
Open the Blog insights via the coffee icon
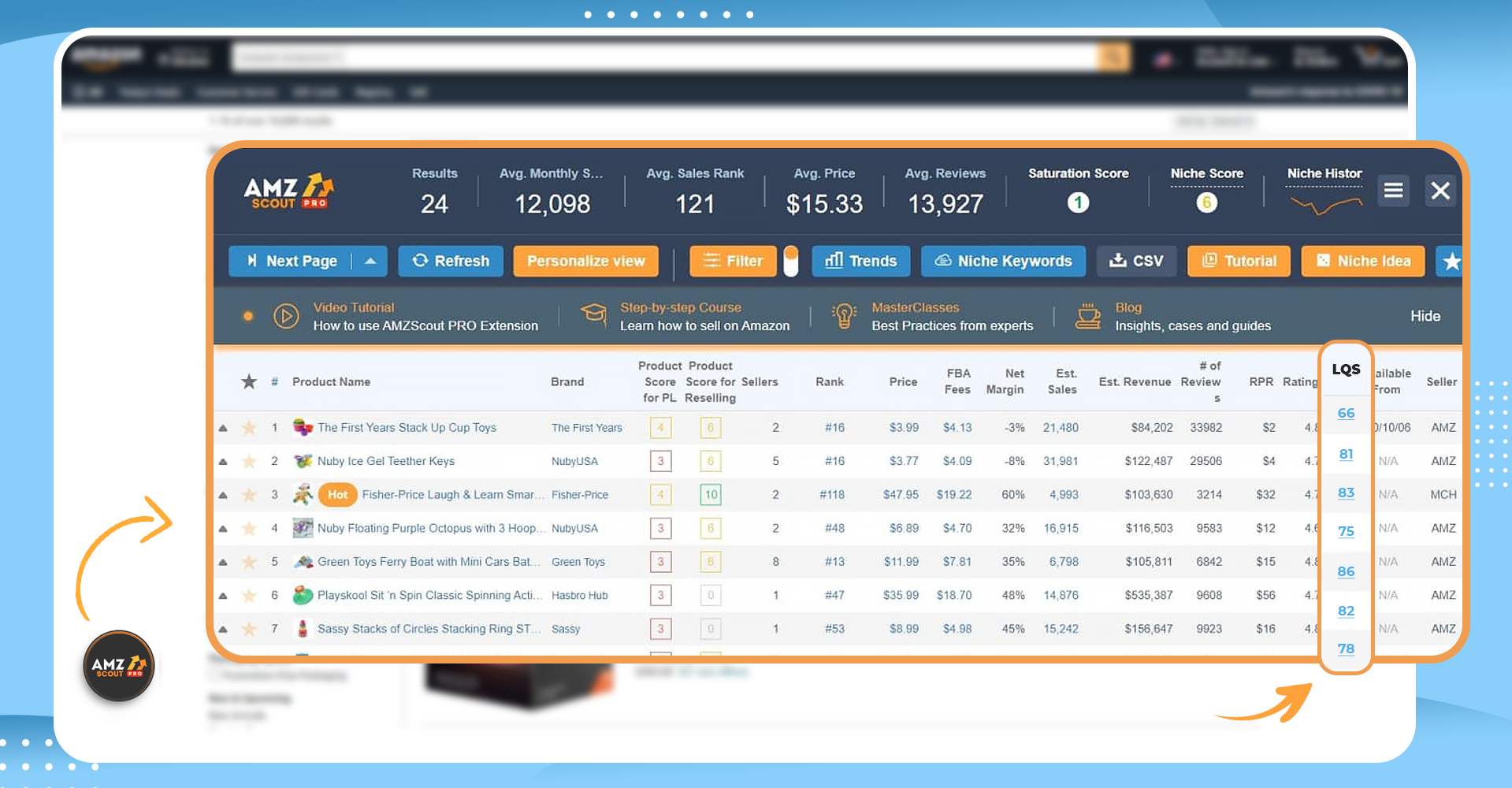(1088, 316)
